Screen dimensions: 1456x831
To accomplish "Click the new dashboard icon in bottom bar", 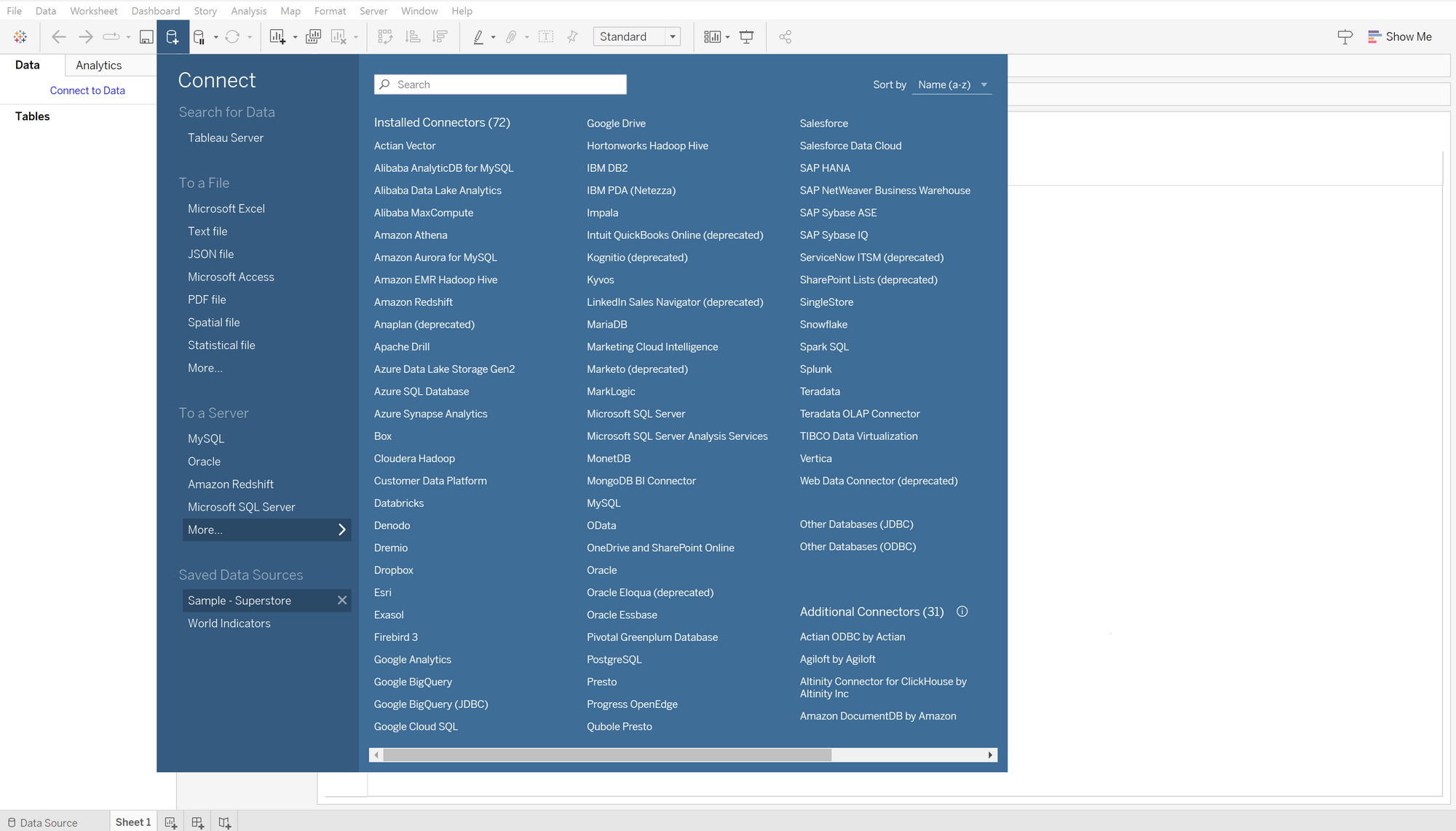I will (197, 822).
